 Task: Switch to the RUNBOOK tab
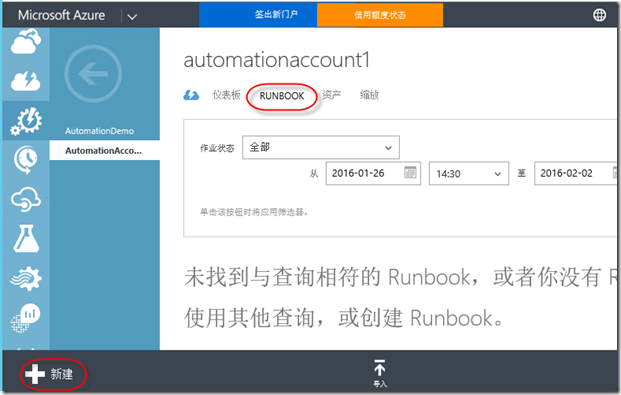pos(282,96)
